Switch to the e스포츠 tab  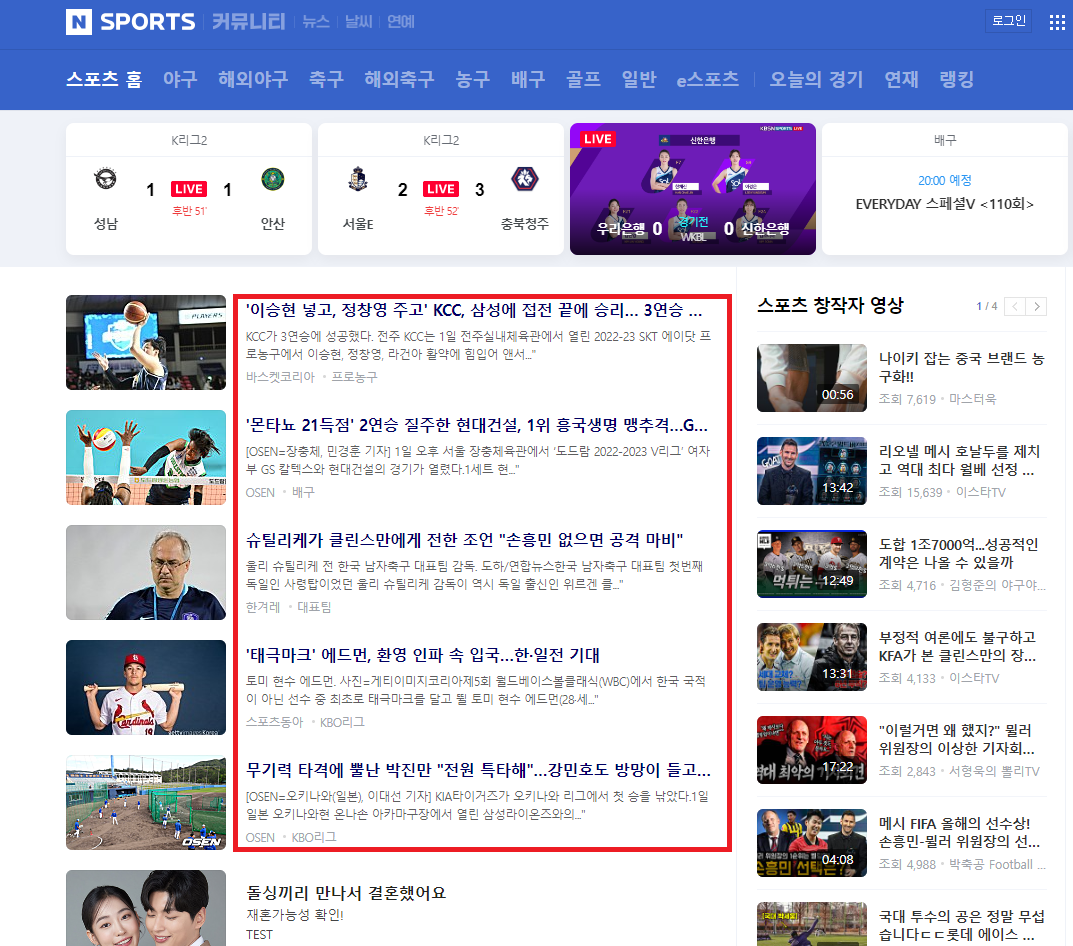pyautogui.click(x=708, y=79)
